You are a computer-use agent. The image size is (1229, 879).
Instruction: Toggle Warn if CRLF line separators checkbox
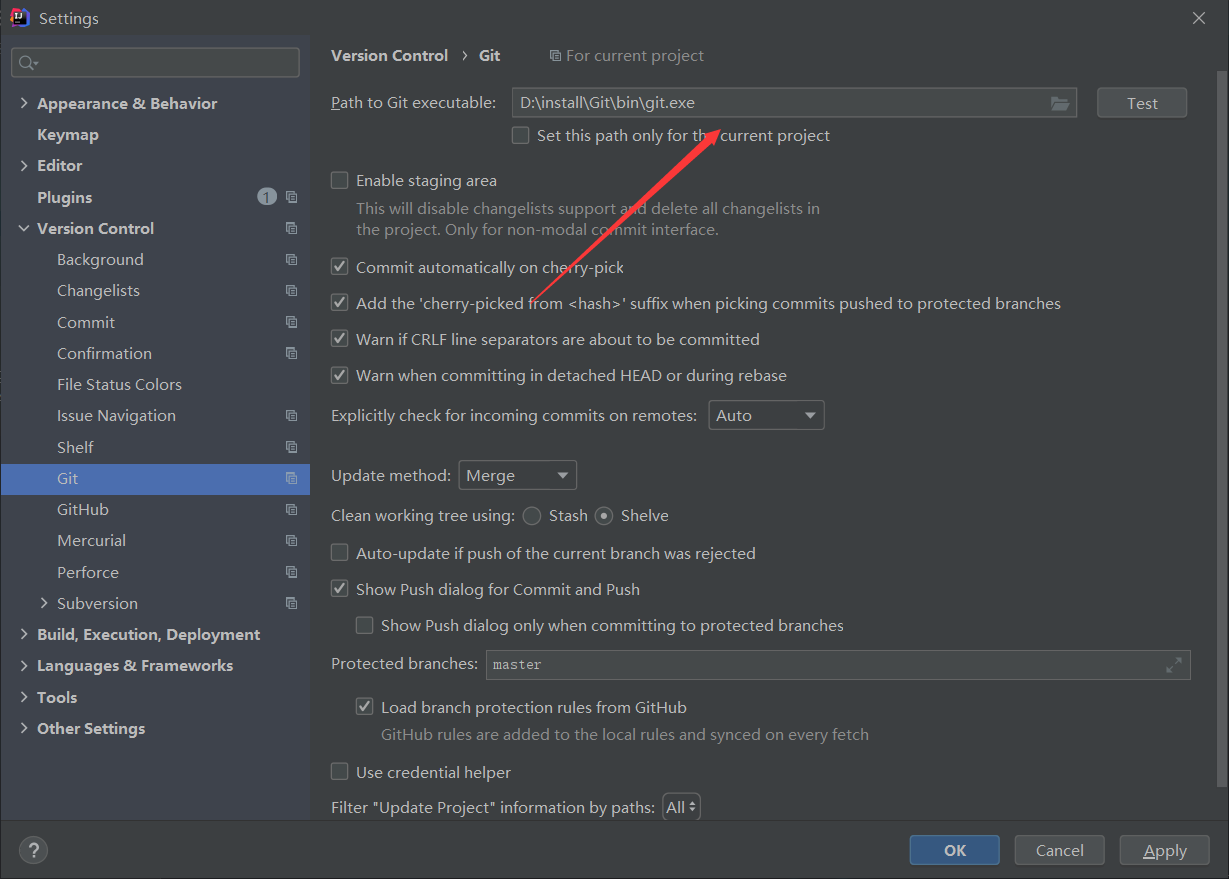pyautogui.click(x=340, y=339)
